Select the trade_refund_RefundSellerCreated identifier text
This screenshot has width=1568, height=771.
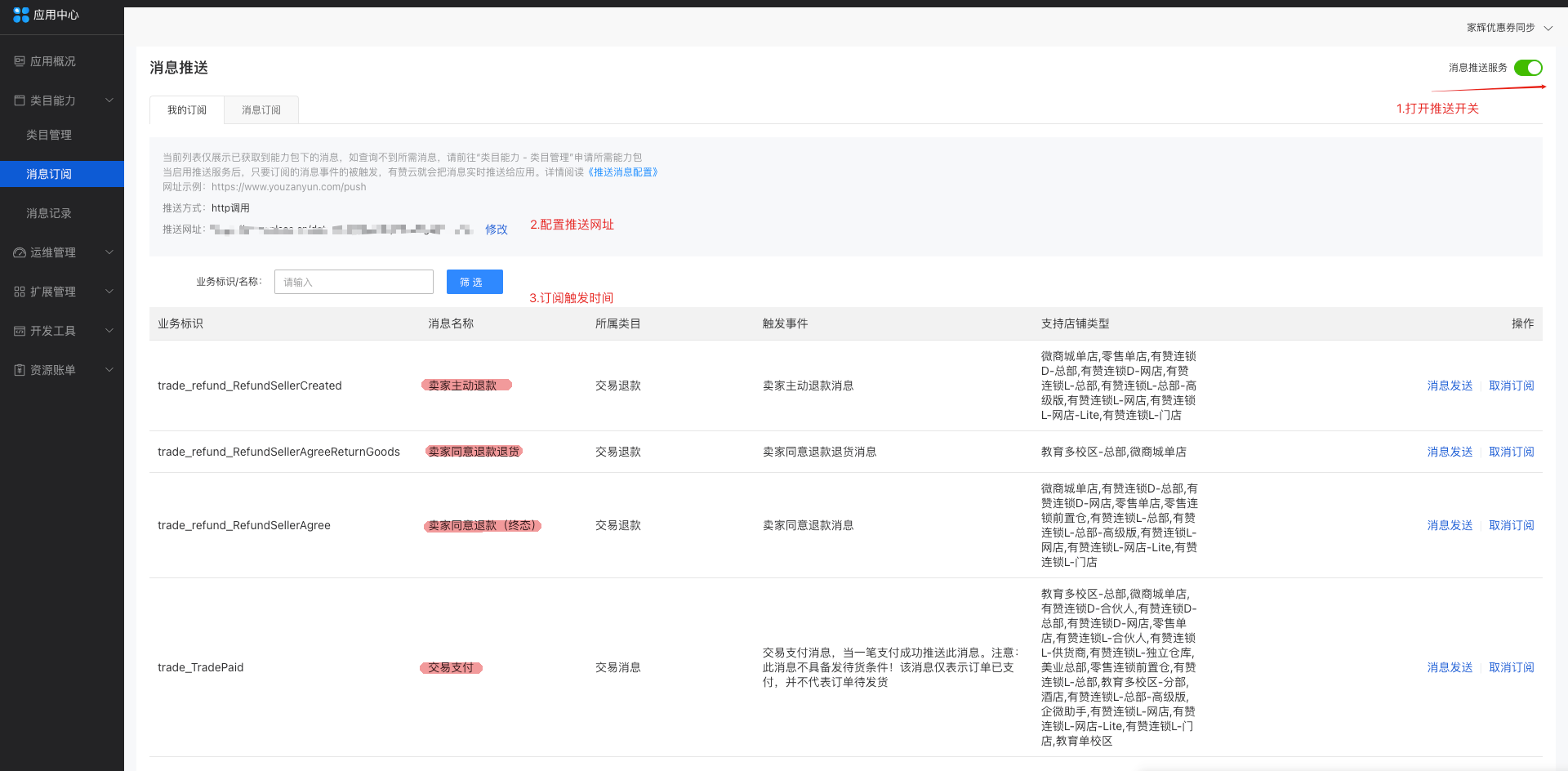pyautogui.click(x=250, y=385)
